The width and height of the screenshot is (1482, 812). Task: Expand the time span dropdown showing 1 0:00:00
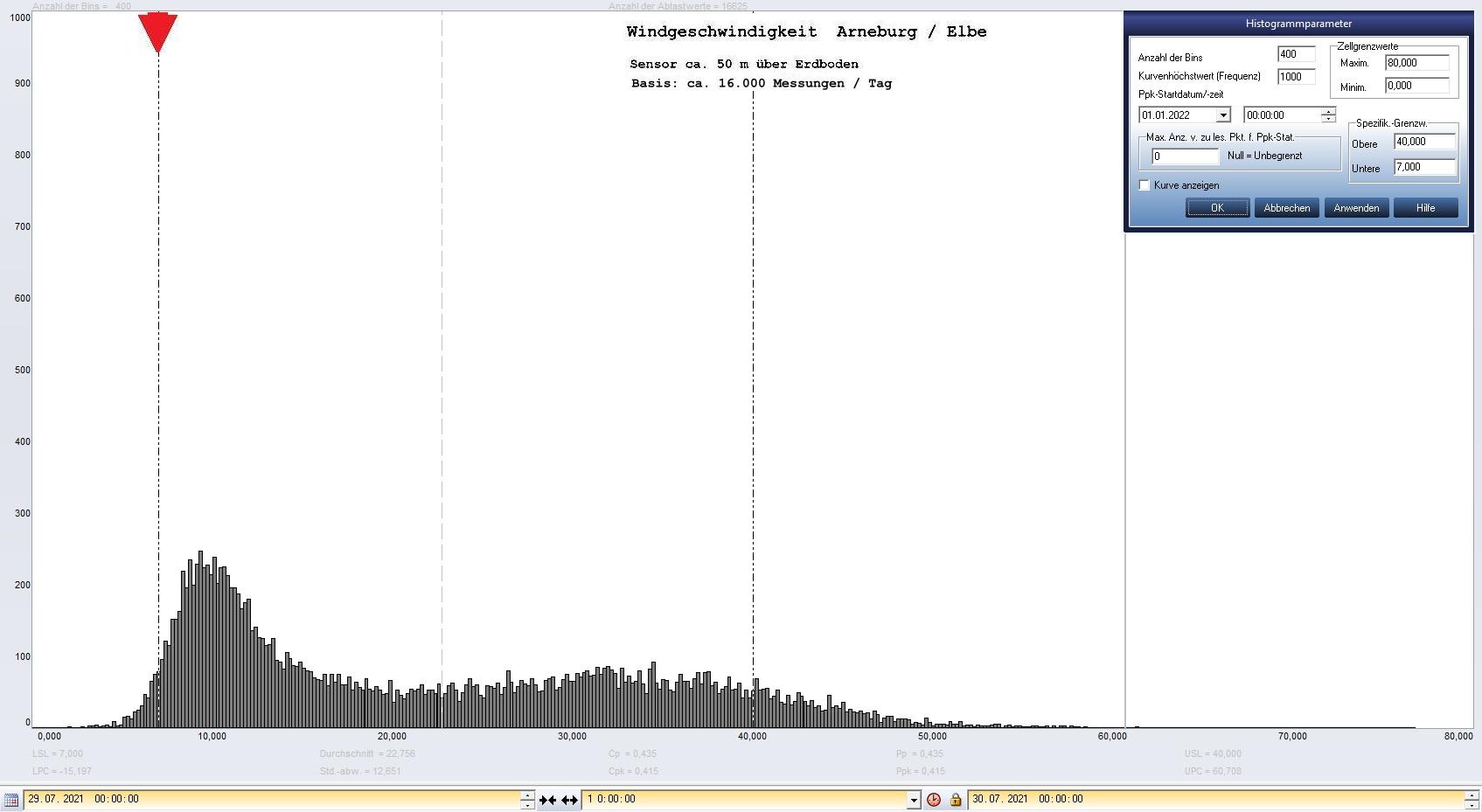[x=914, y=800]
